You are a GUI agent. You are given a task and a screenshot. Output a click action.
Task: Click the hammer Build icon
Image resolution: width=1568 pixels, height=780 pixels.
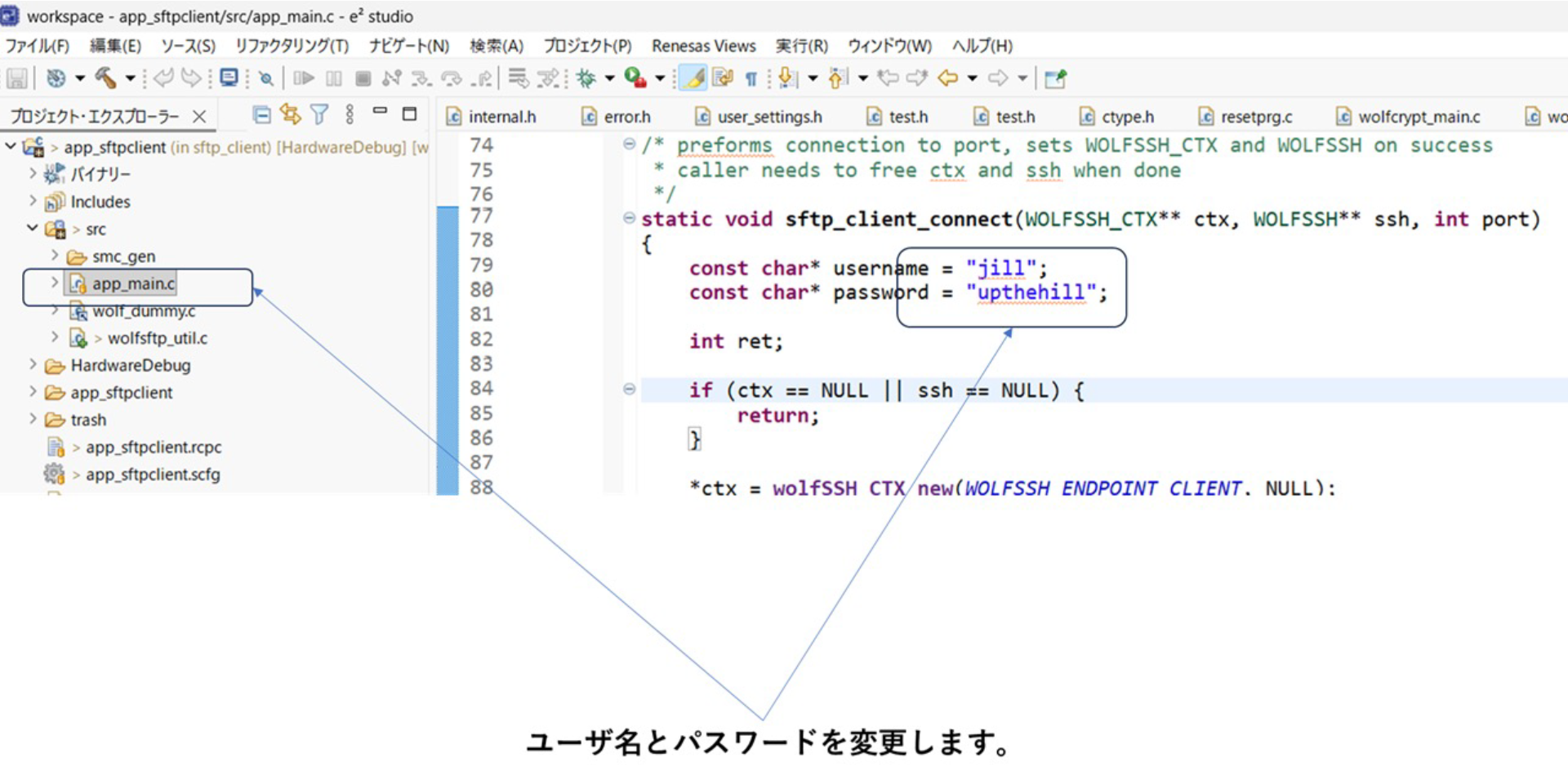tap(105, 78)
